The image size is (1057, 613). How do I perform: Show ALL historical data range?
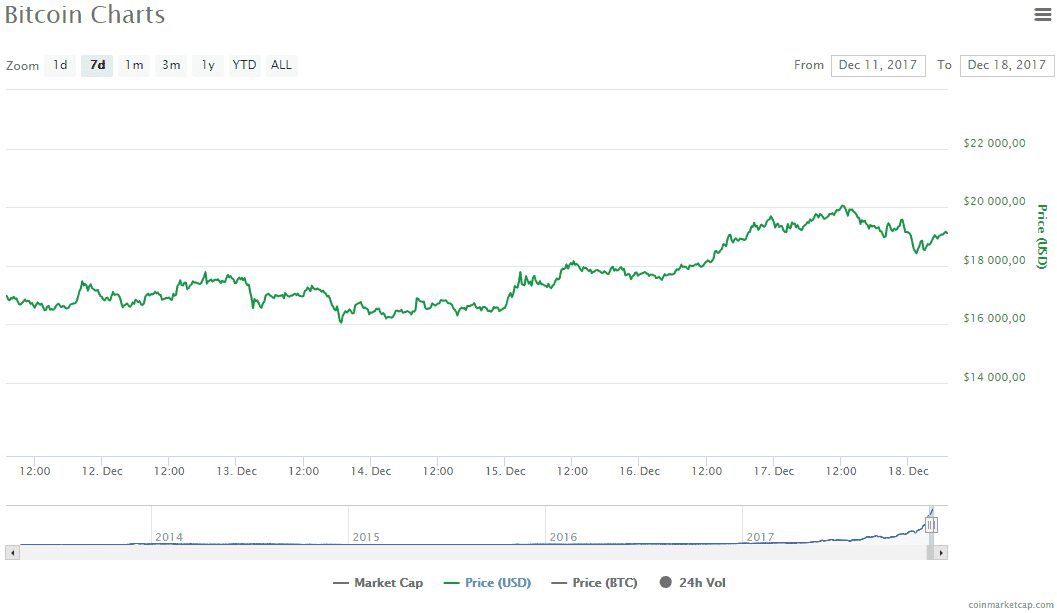click(x=281, y=65)
